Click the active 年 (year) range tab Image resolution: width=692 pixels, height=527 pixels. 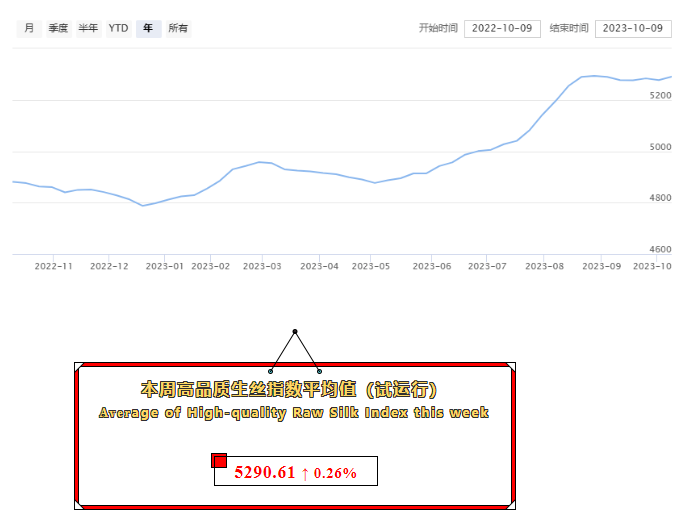click(x=148, y=28)
